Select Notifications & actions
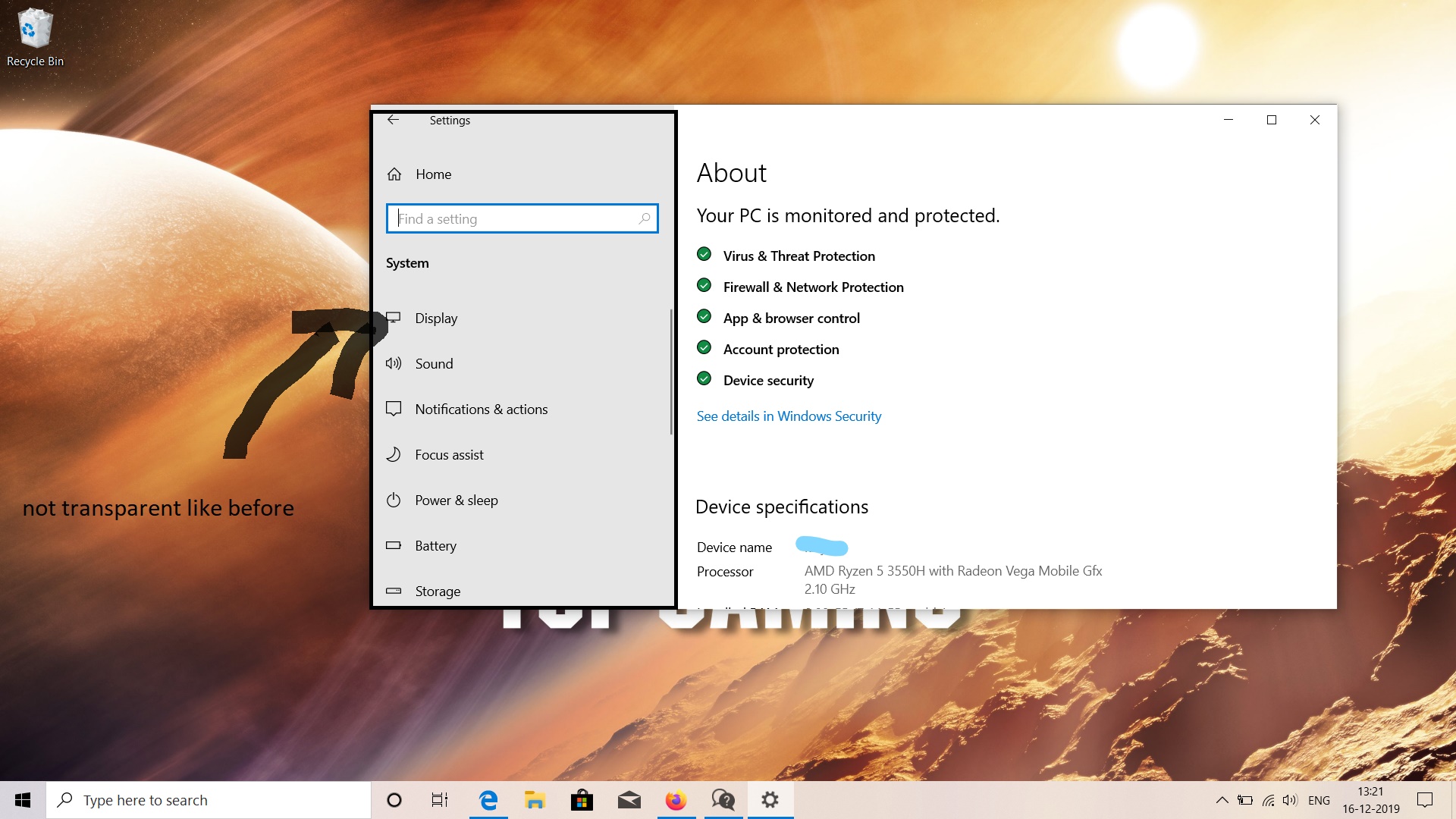The height and width of the screenshot is (819, 1456). 481,409
